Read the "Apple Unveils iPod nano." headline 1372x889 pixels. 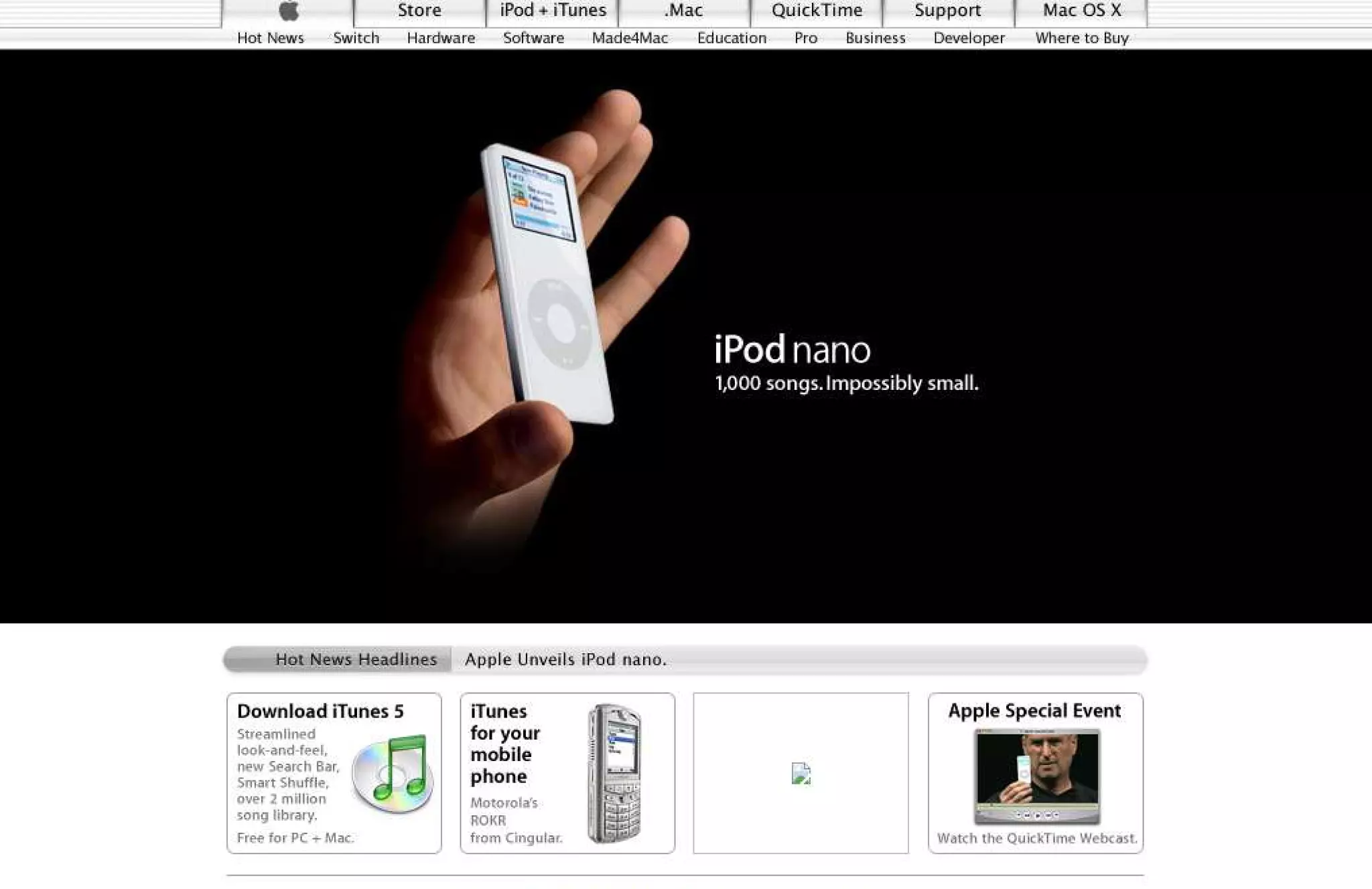(x=565, y=659)
